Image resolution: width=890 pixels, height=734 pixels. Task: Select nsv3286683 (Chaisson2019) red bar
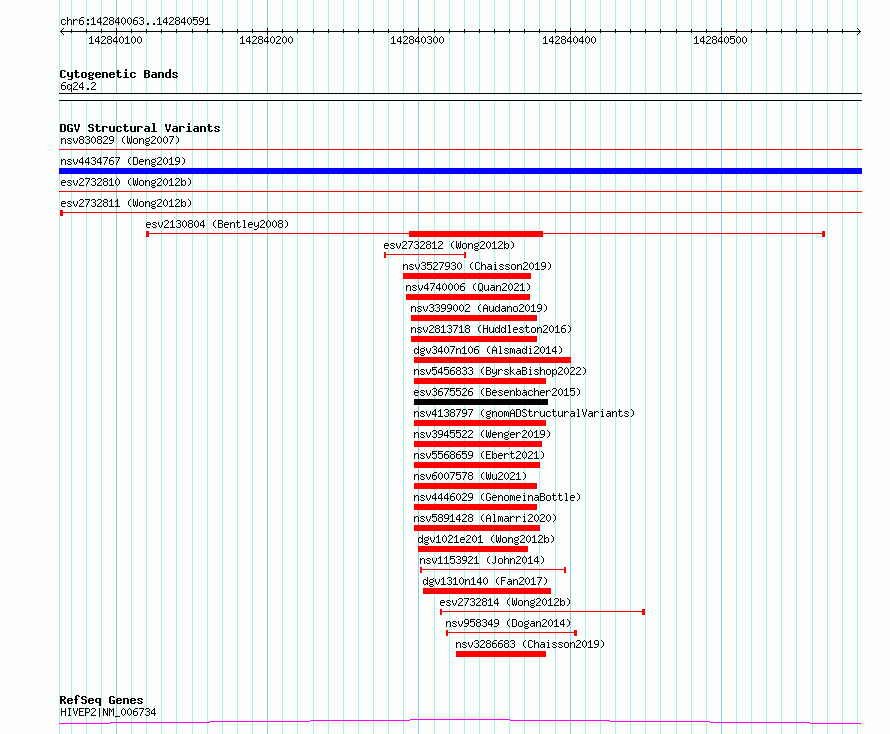pos(501,654)
